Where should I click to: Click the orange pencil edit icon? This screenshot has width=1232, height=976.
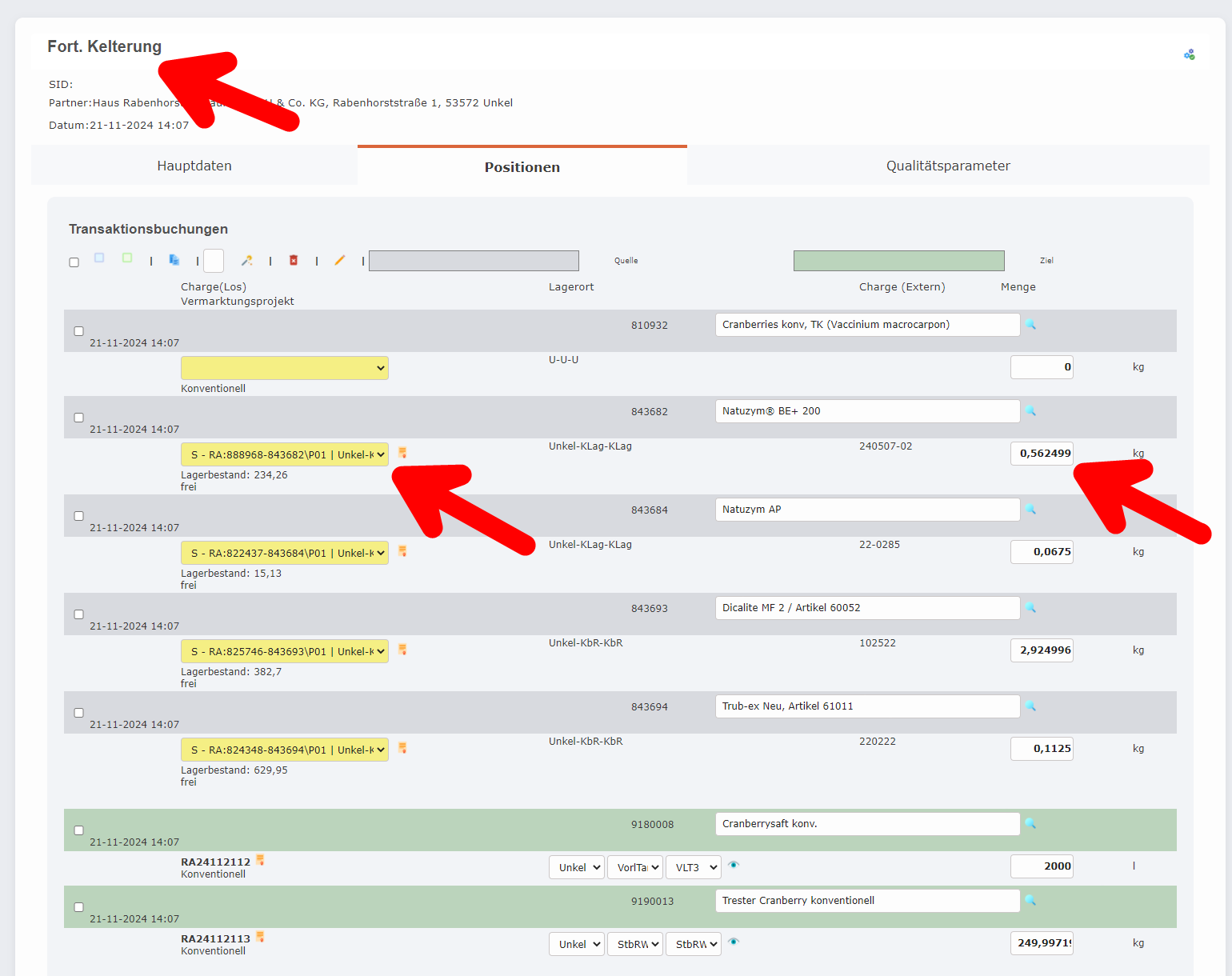click(340, 260)
